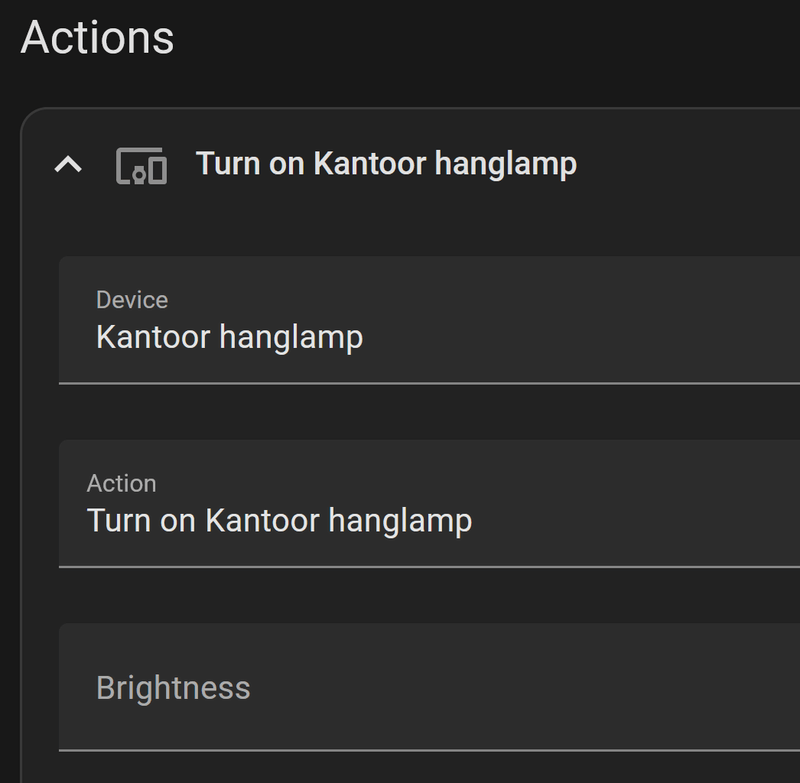
Task: Click the upward chevron arrow icon
Action: click(x=68, y=164)
